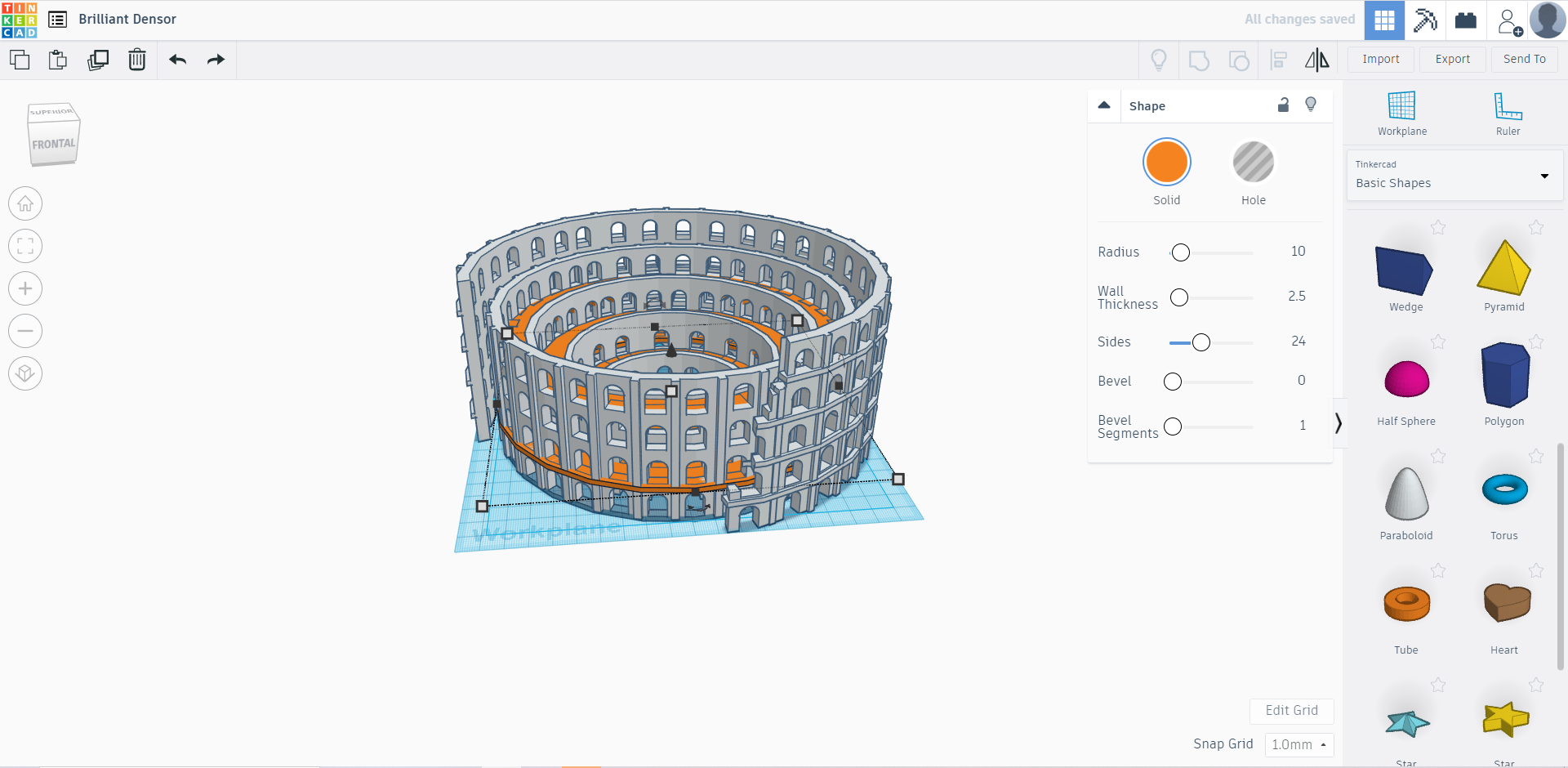1568x768 pixels.
Task: Pick the Polygon shape thumbnail
Action: (1504, 375)
